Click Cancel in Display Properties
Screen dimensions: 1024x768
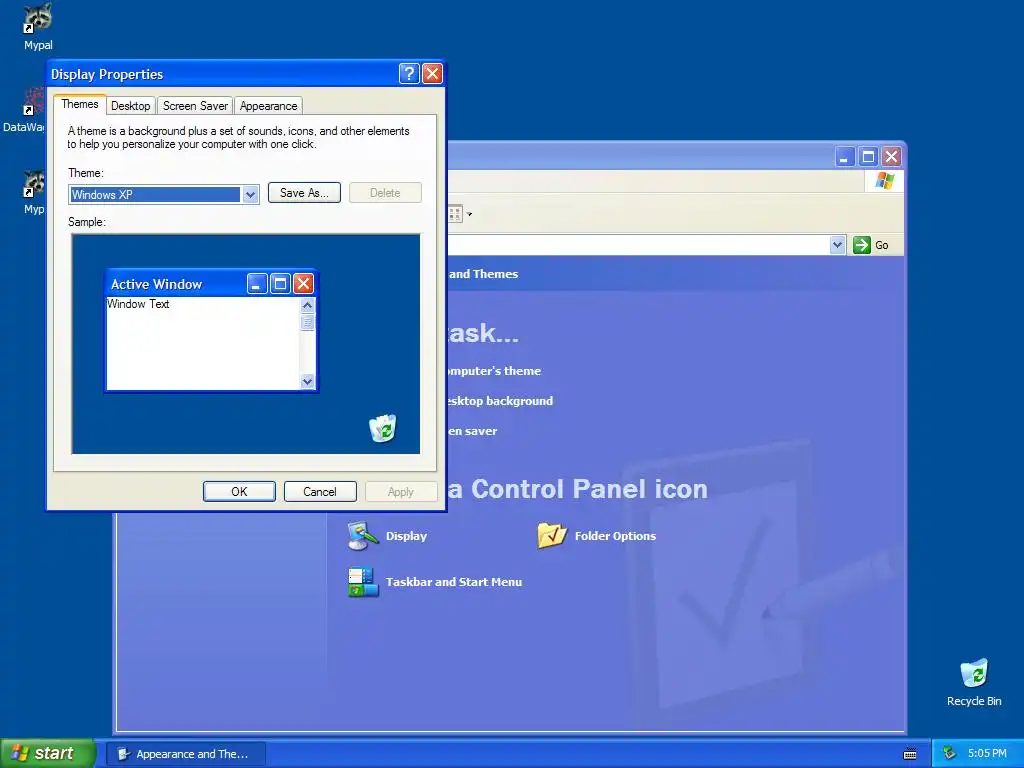click(320, 492)
